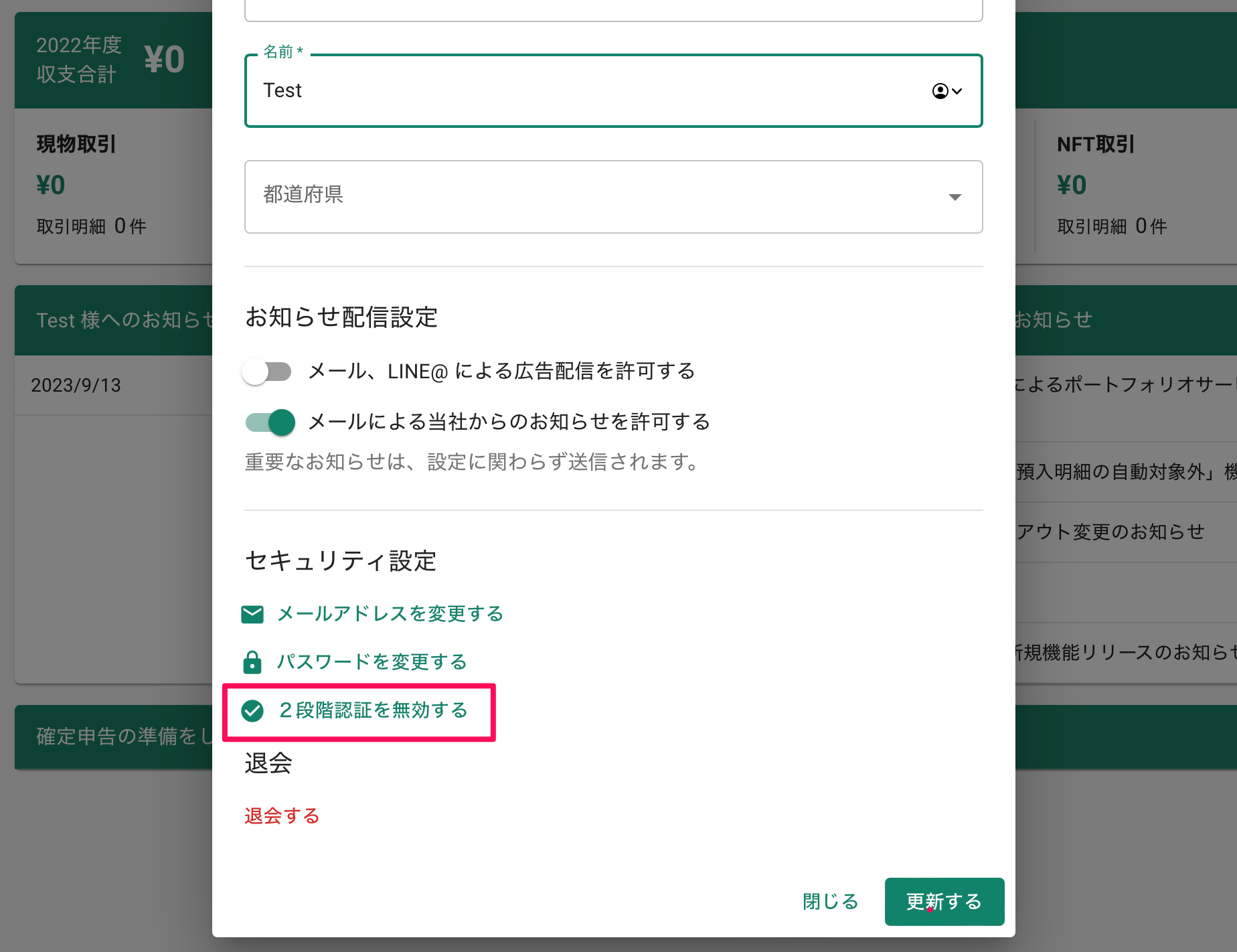This screenshot has height=952, width=1237.
Task: Select ２段階認証を無効する option
Action: click(372, 711)
